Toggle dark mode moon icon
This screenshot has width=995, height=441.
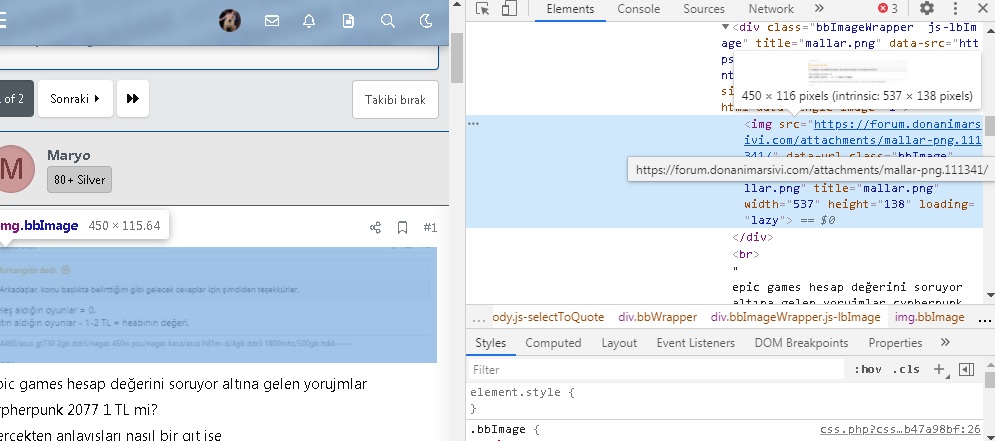point(426,20)
